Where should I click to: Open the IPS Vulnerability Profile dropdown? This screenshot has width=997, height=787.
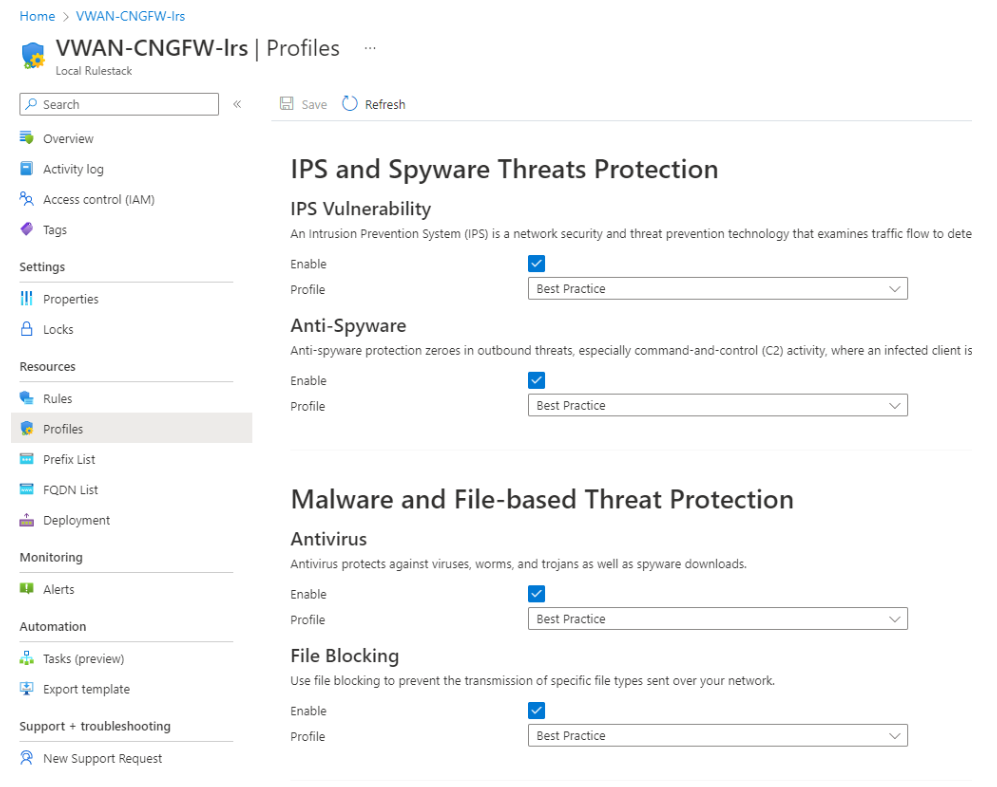[717, 289]
